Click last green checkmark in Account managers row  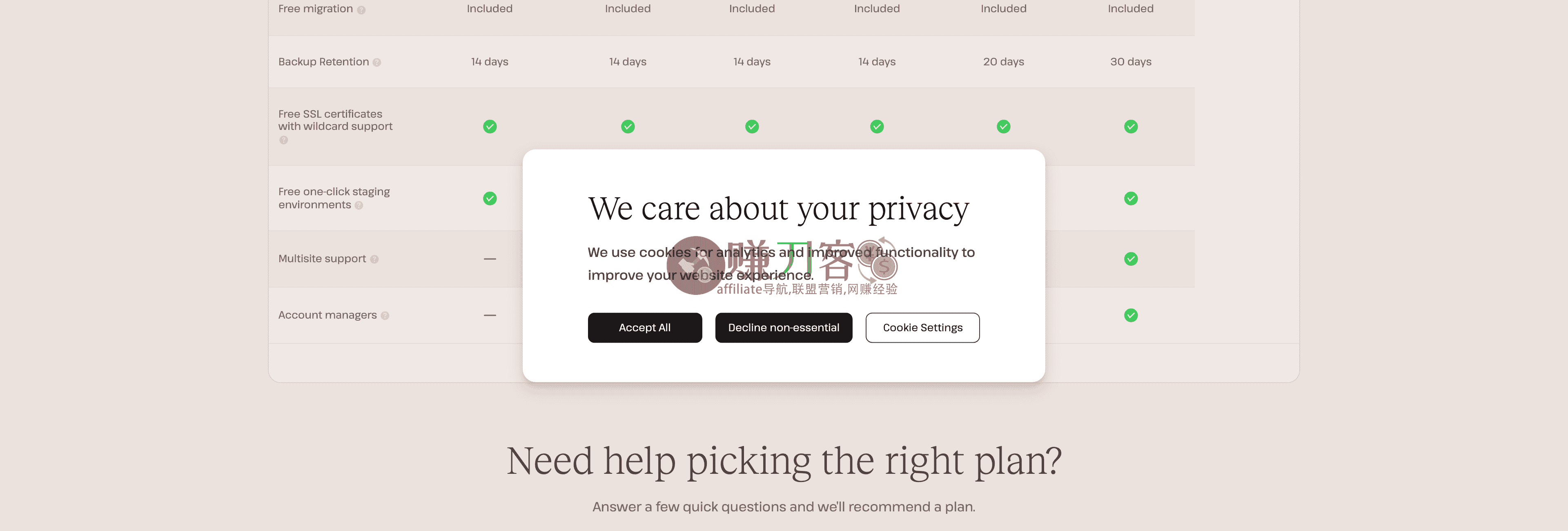point(1131,315)
